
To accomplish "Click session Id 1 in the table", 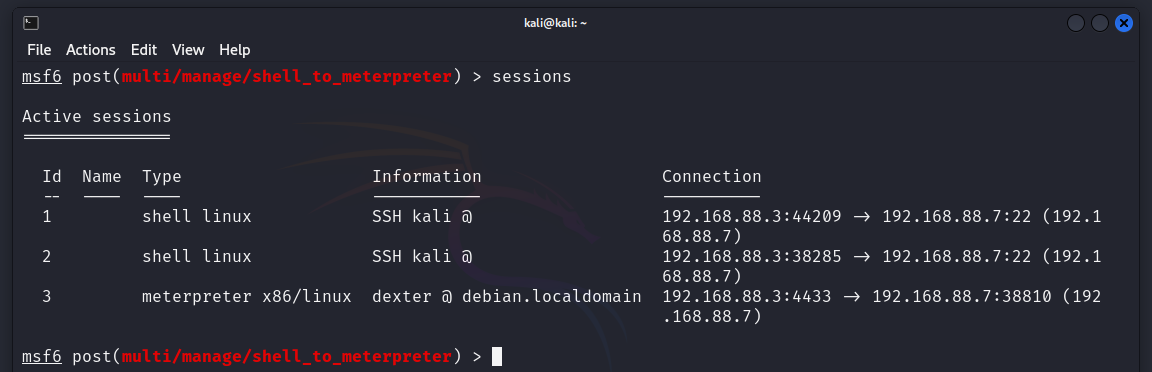I will 47,217.
